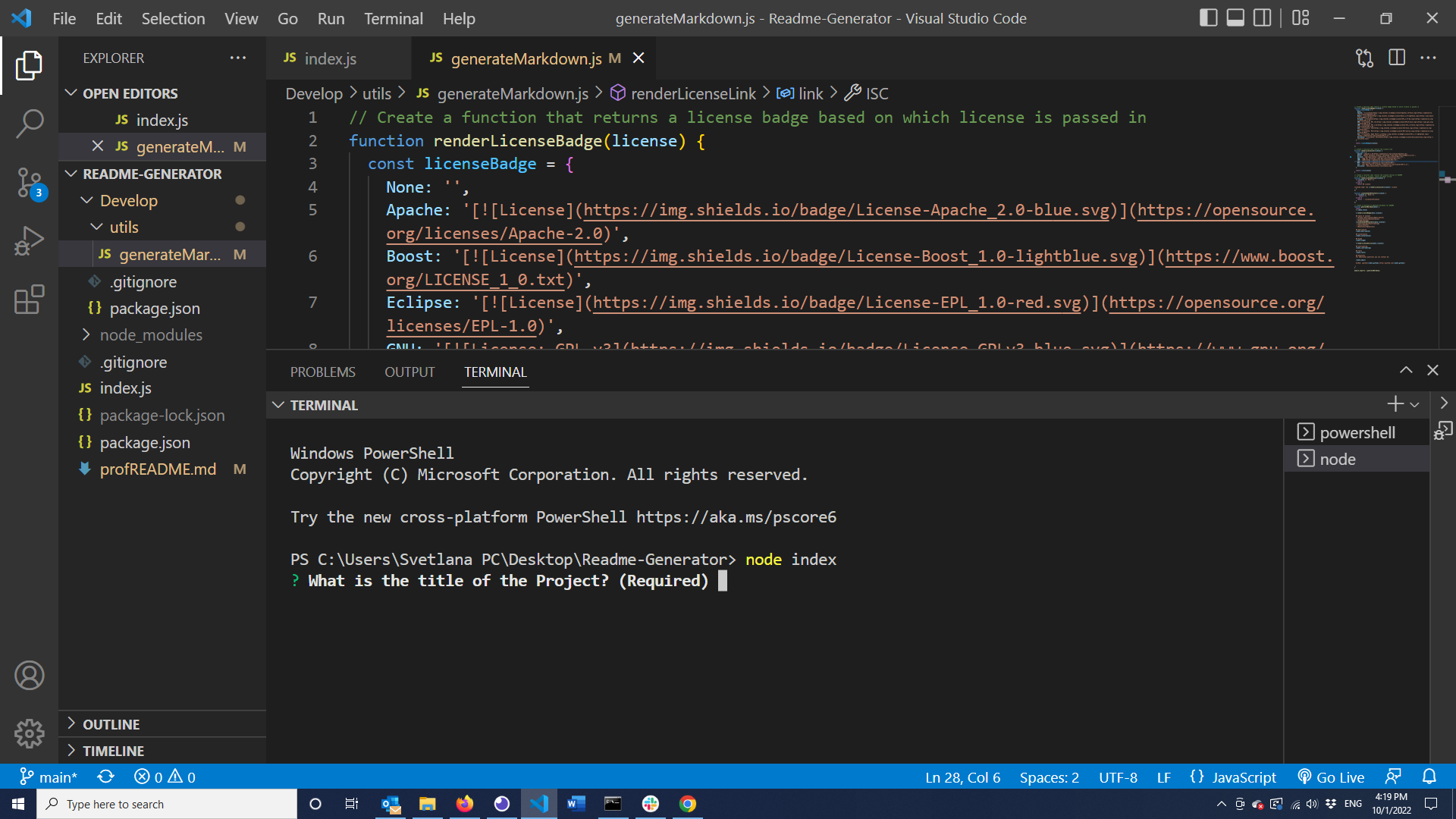Open the Help menu
Viewport: 1456px width, 819px height.
coord(459,18)
